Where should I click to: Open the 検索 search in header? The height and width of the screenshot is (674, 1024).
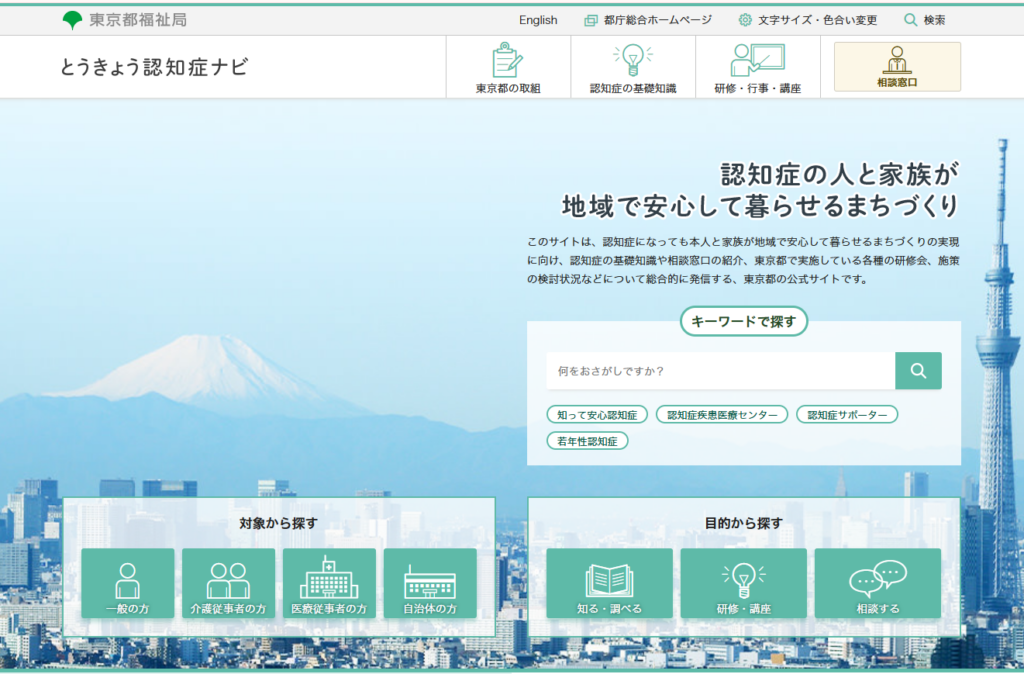(x=925, y=20)
